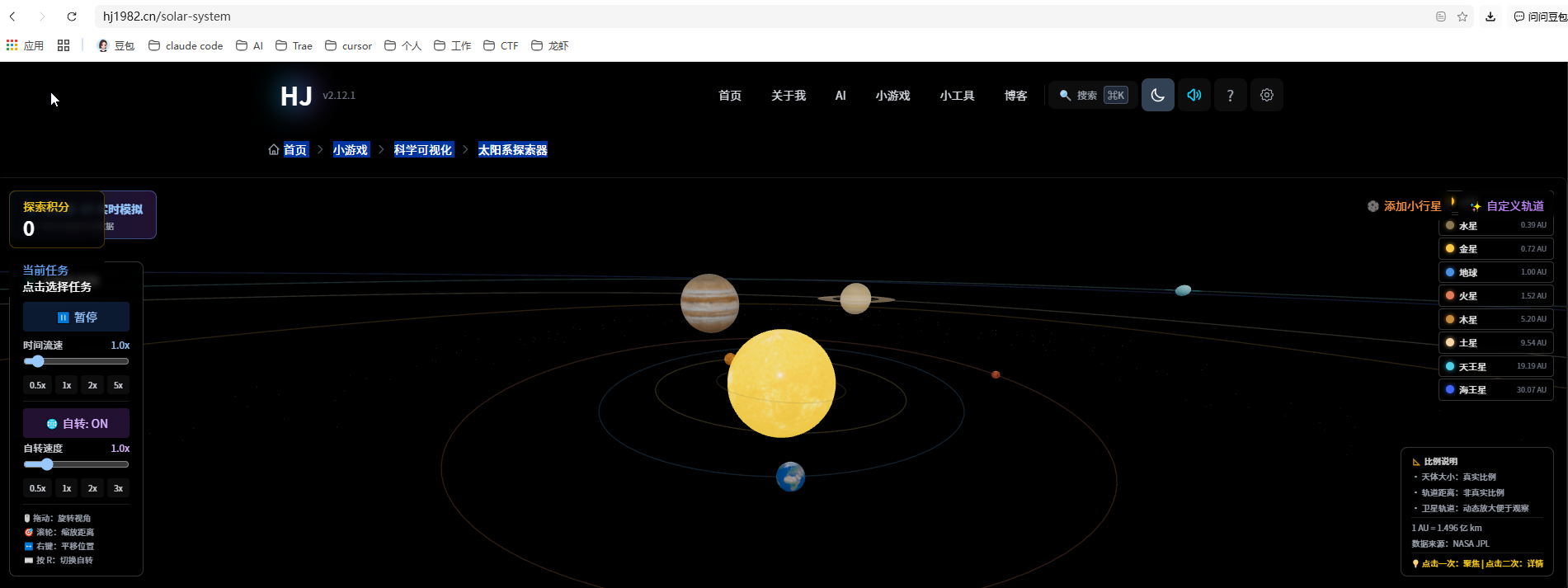Mute sound with the speaker icon
This screenshot has width=1568, height=588.
(x=1194, y=96)
